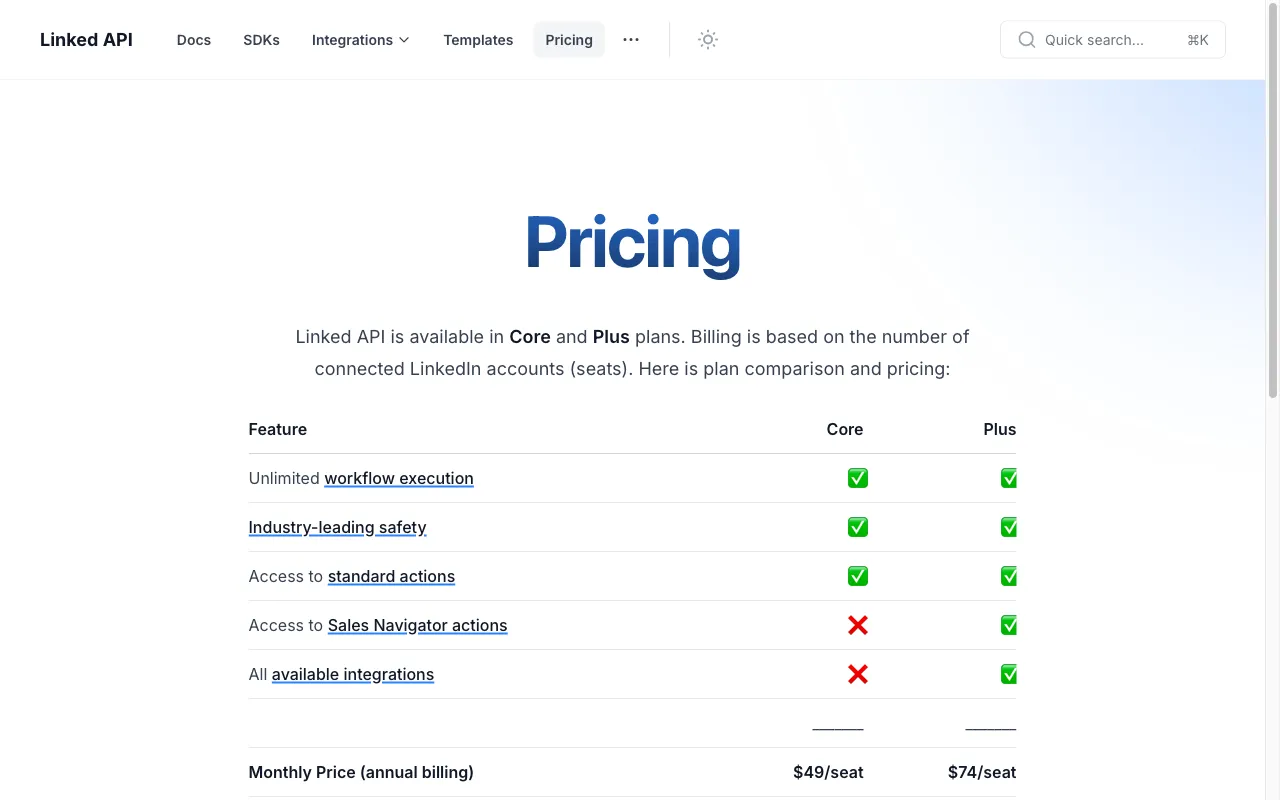This screenshot has width=1280, height=800.
Task: Follow the standard actions link
Action: 391,576
